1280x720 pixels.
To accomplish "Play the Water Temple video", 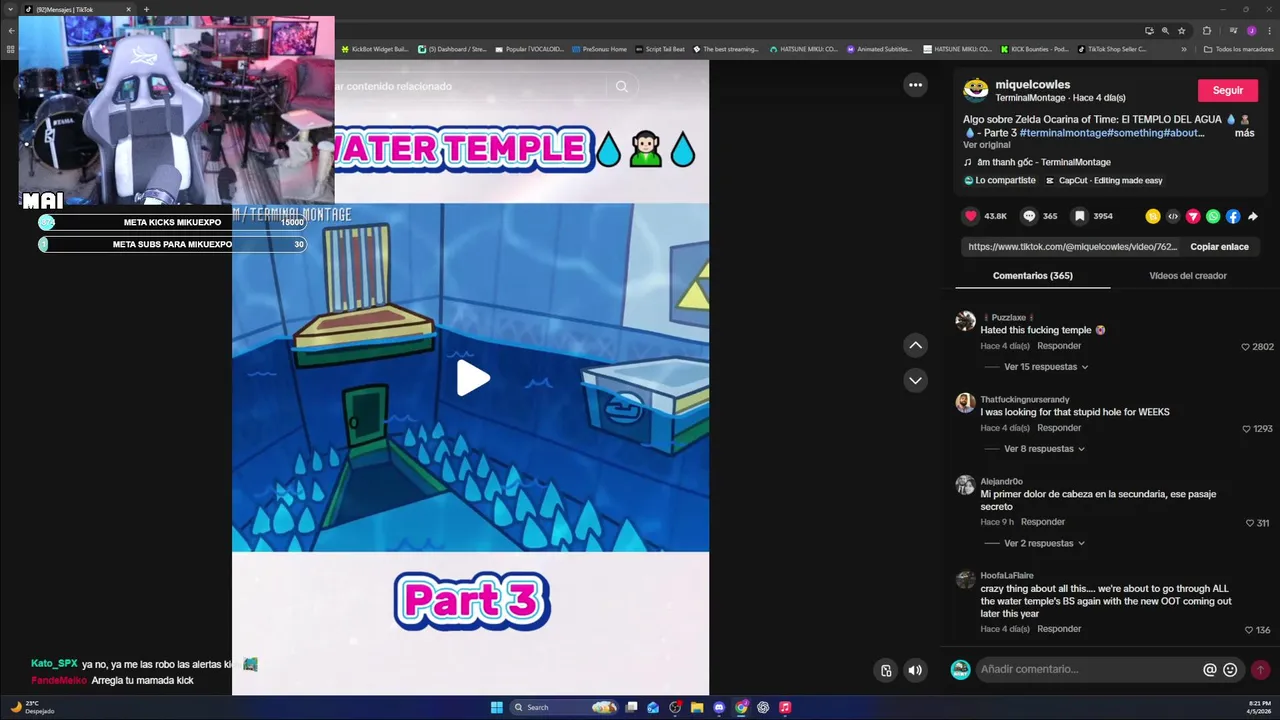I will click(x=473, y=378).
